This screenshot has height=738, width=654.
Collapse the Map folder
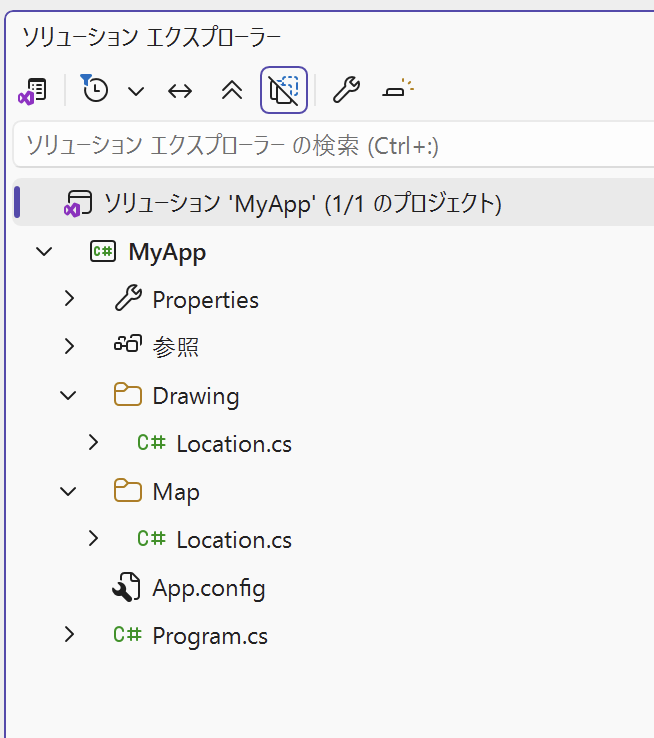pos(68,491)
